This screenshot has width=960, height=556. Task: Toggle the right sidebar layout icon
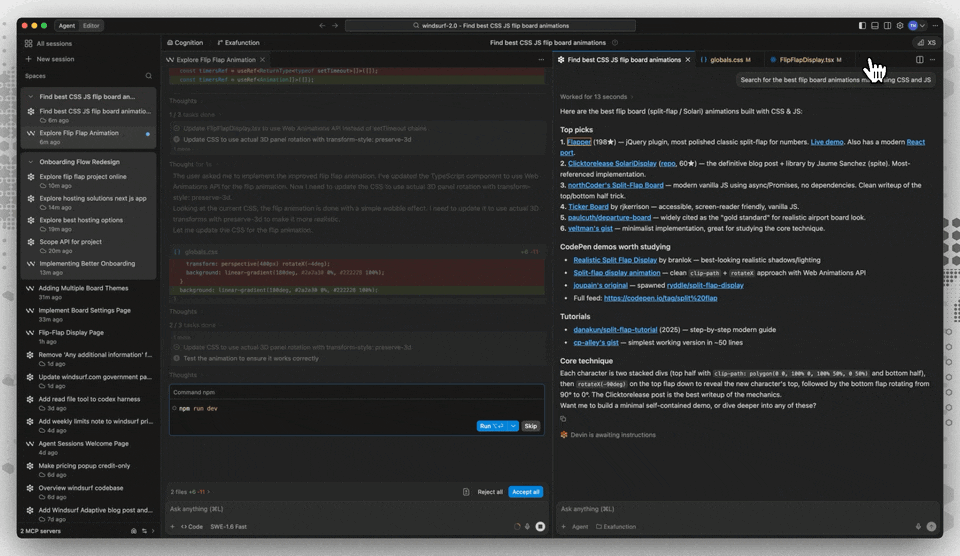887,26
